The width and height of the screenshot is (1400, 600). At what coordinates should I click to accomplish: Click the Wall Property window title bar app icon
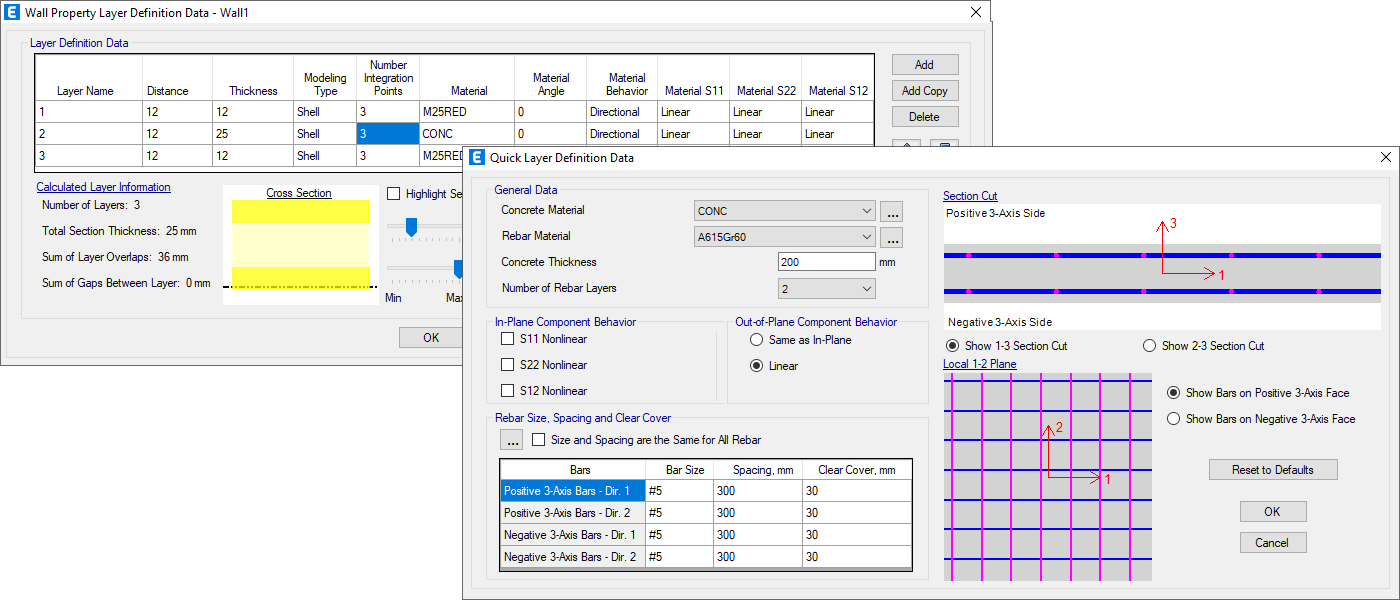point(13,12)
